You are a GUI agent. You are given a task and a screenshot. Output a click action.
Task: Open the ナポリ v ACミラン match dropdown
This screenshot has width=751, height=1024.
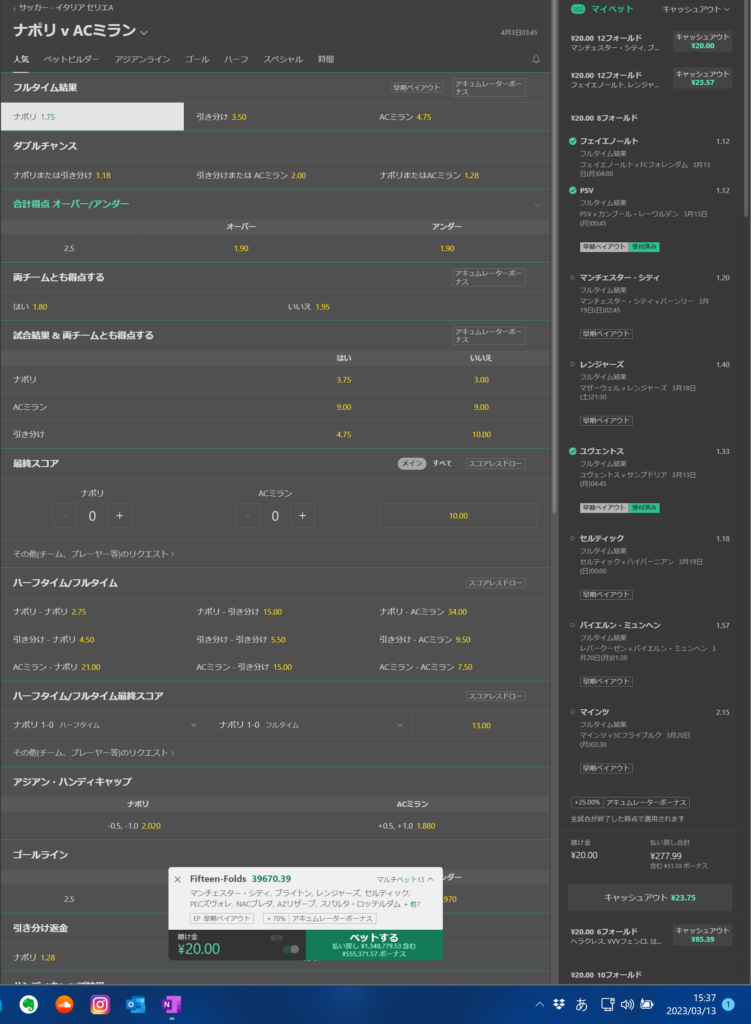tap(144, 32)
